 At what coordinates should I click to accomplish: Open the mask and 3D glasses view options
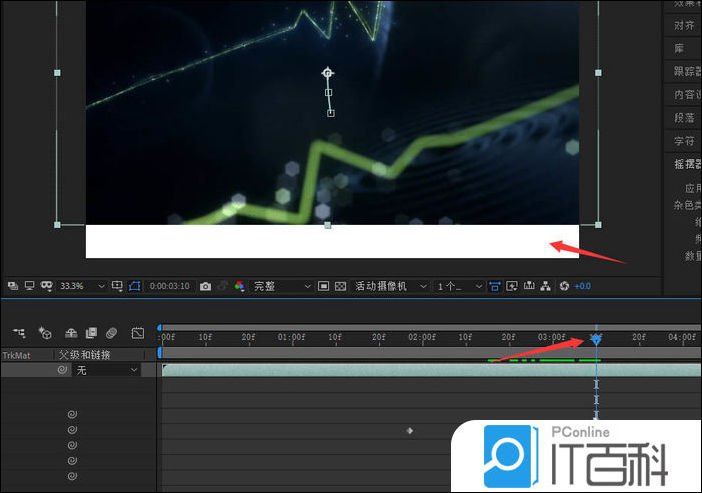47,286
